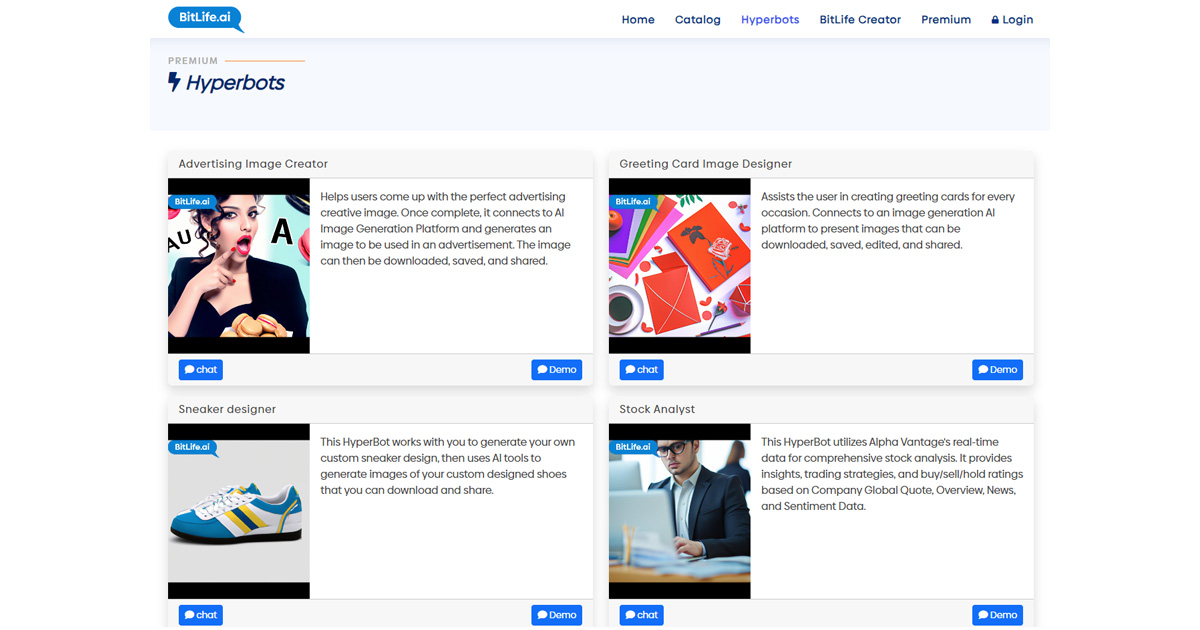Click the Greeting Card Designer thumbnail image
Screen dimensions: 1200x630
(680, 266)
